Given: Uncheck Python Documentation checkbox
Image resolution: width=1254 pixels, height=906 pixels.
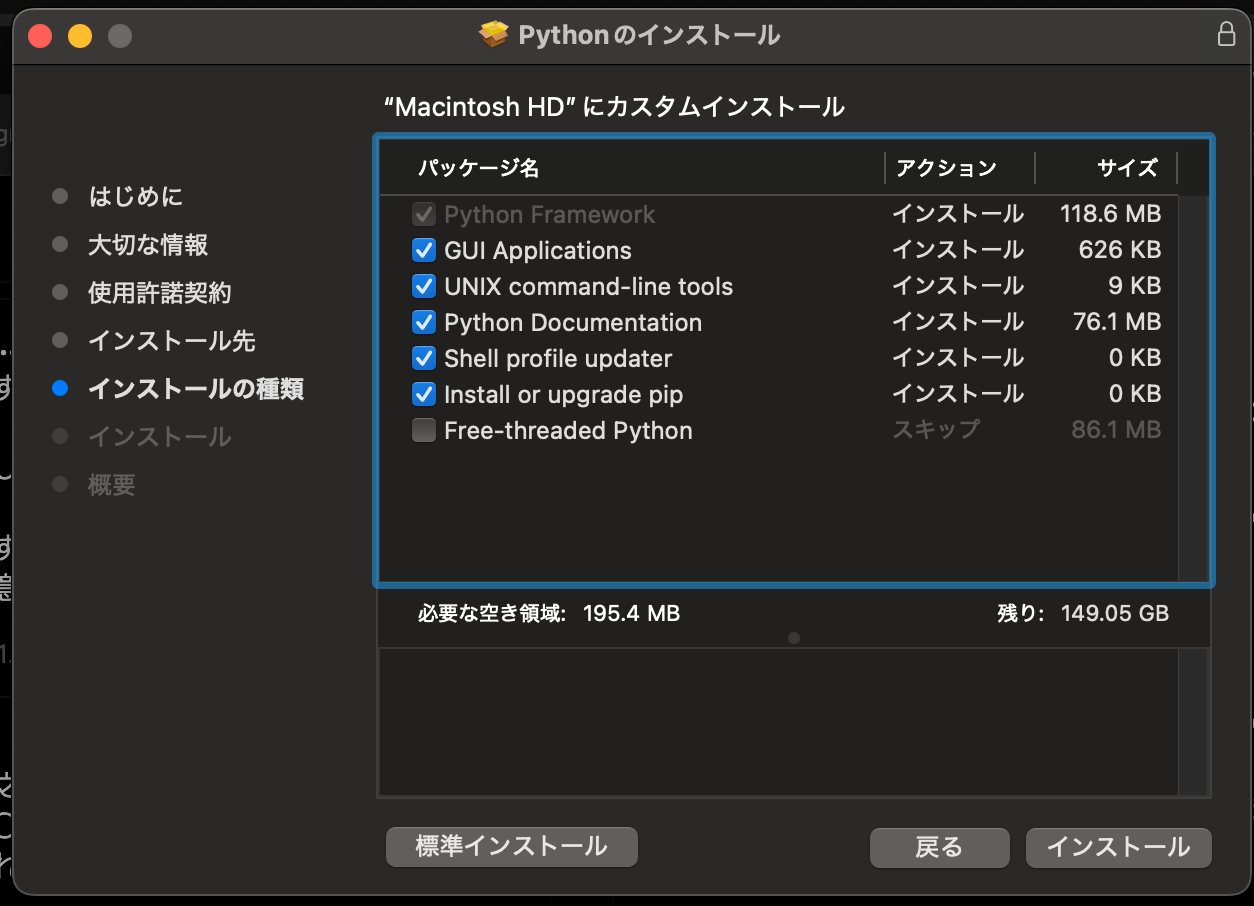Looking at the screenshot, I should [424, 322].
